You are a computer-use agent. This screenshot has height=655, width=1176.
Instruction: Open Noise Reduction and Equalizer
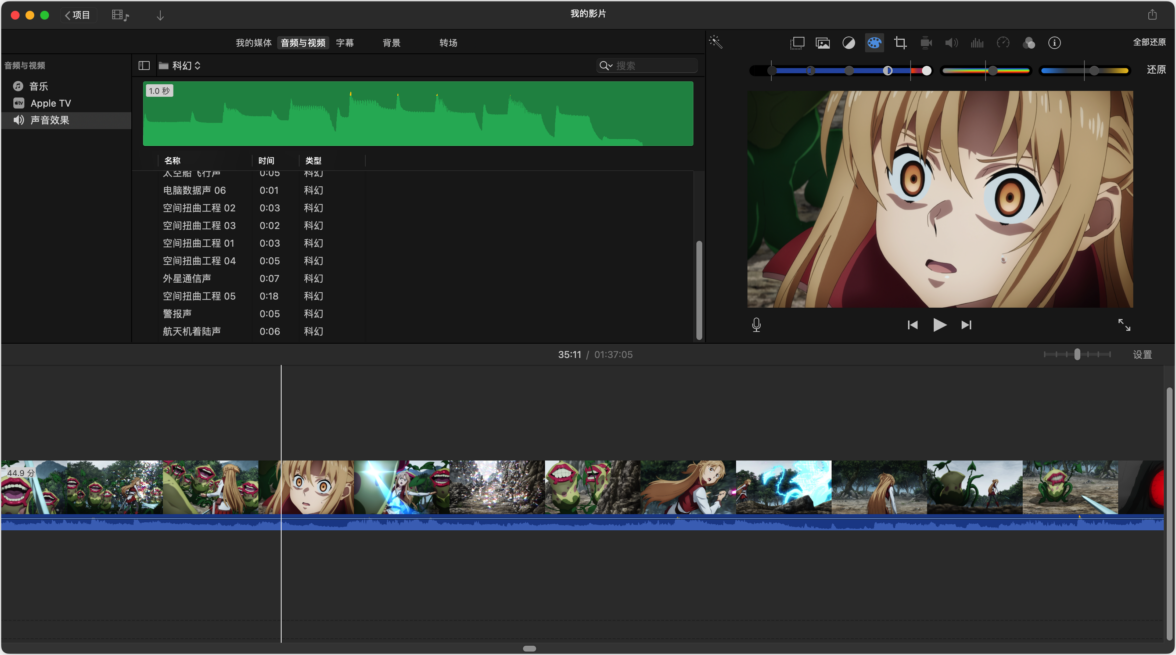(976, 43)
